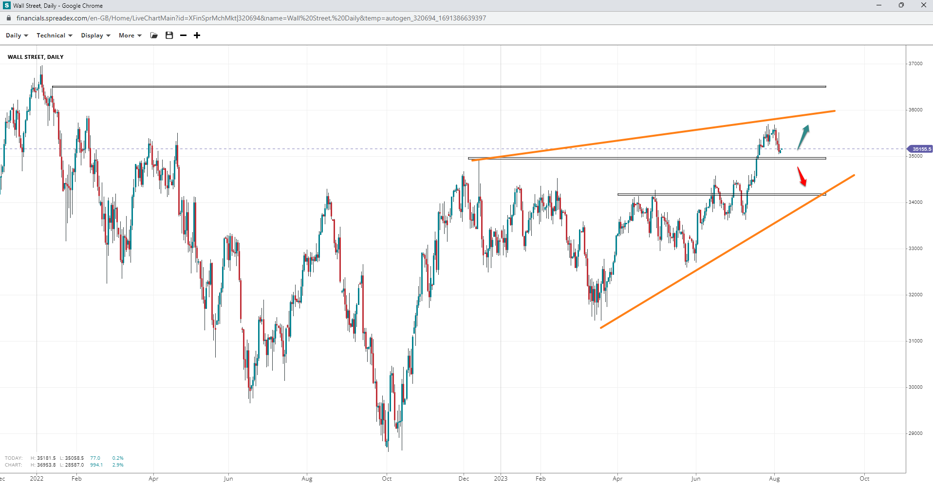Click the Aug 2023 marker on time axis
This screenshot has width=933, height=486.
click(773, 479)
